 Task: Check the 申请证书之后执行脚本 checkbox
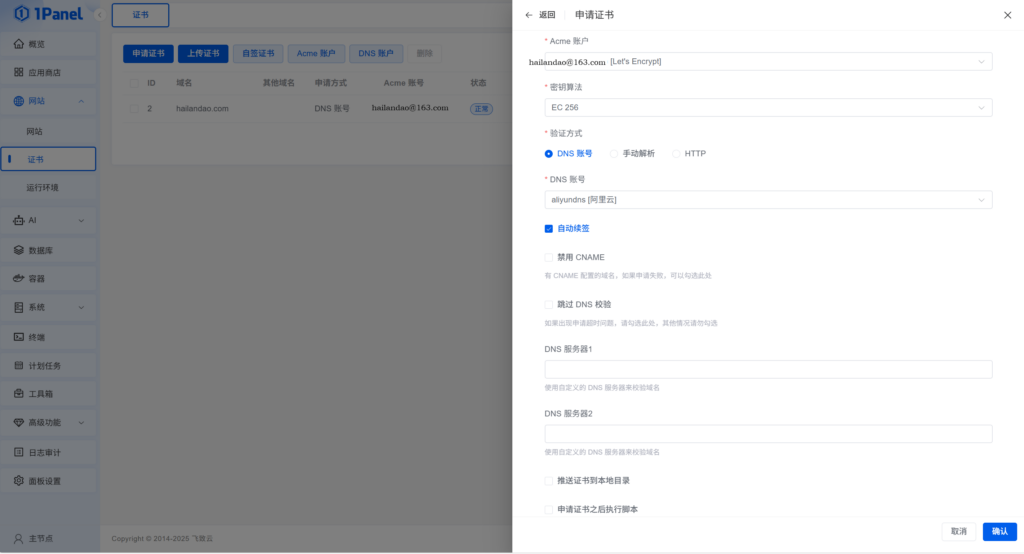(x=549, y=510)
